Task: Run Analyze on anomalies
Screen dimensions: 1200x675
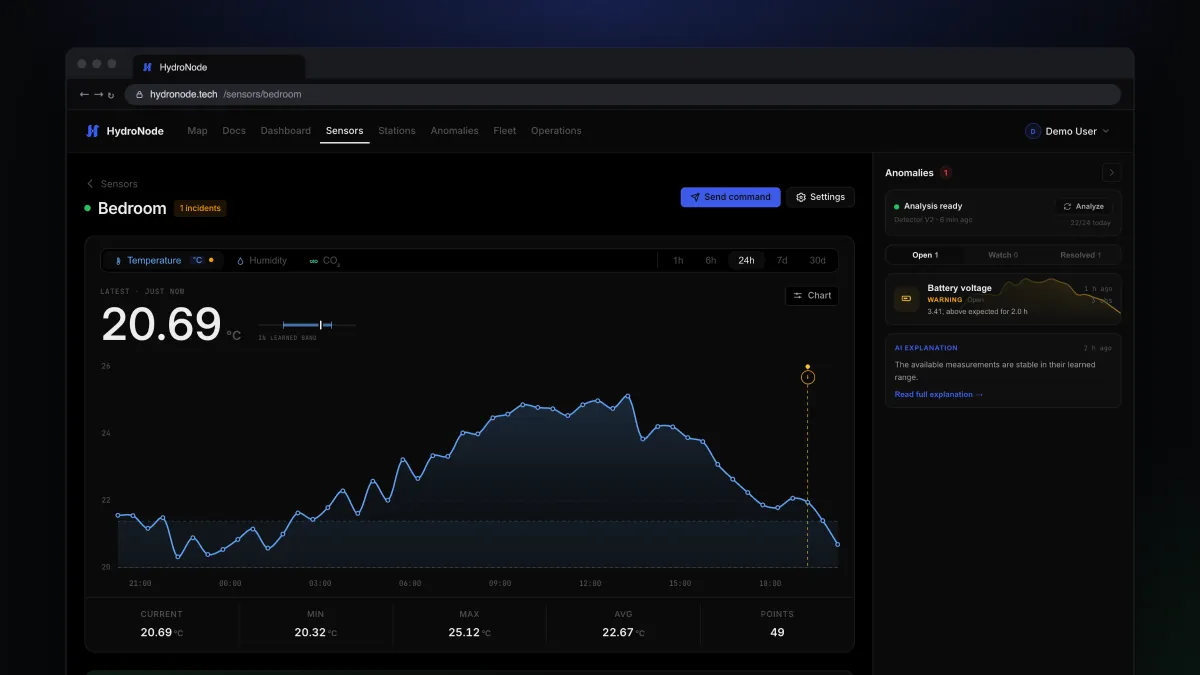Action: click(1084, 206)
